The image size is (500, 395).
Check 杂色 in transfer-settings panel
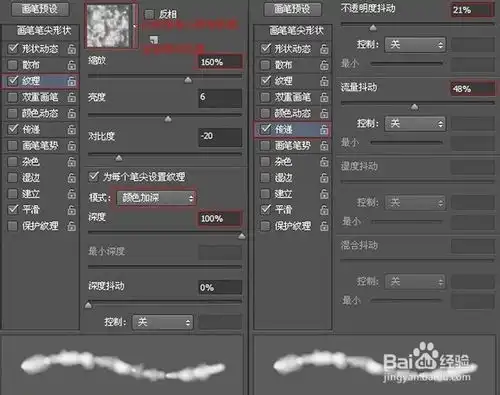pos(265,162)
